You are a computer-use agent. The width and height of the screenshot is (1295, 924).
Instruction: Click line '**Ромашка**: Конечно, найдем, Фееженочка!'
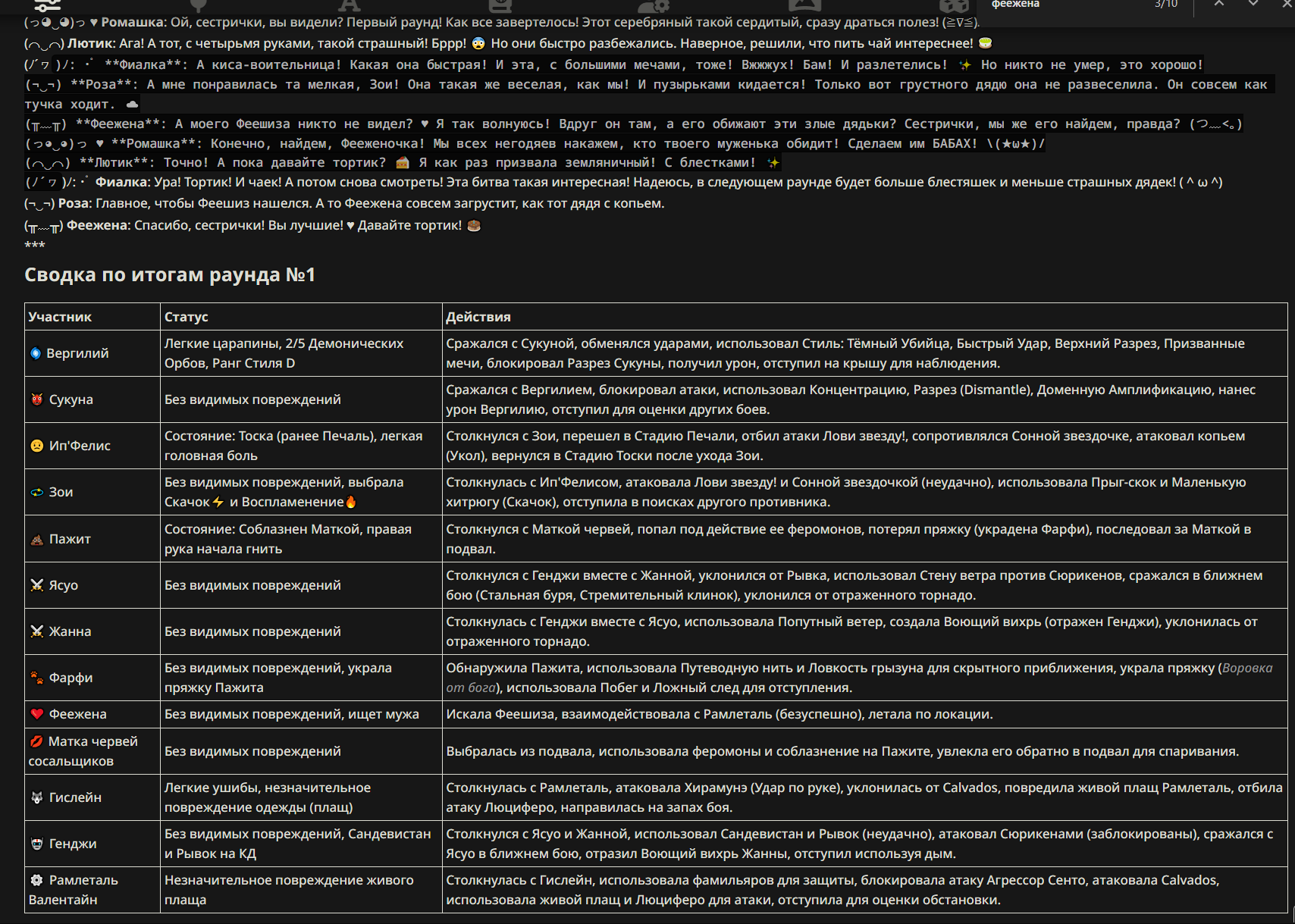point(535,143)
